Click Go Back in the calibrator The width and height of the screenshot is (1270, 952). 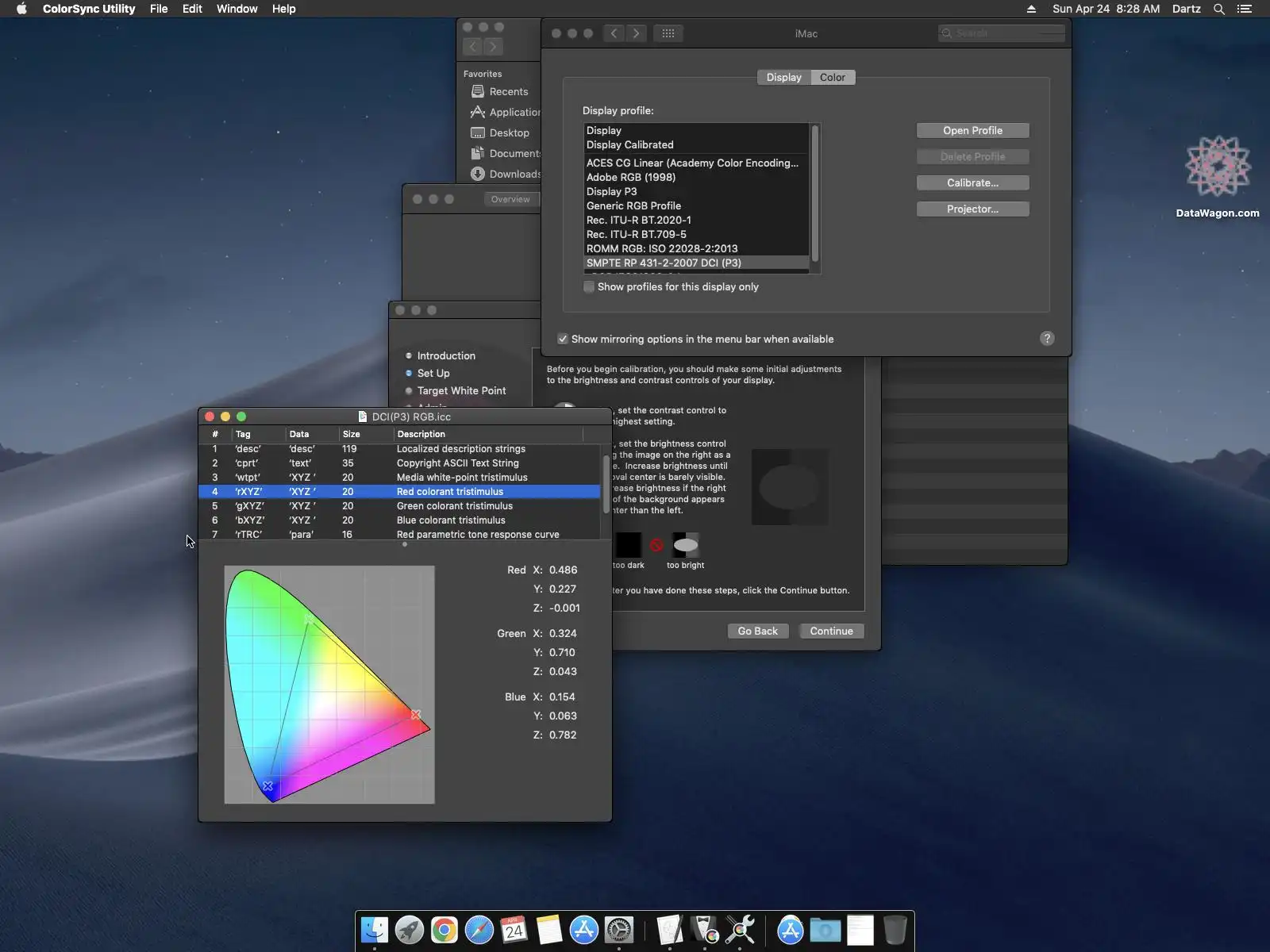[758, 631]
